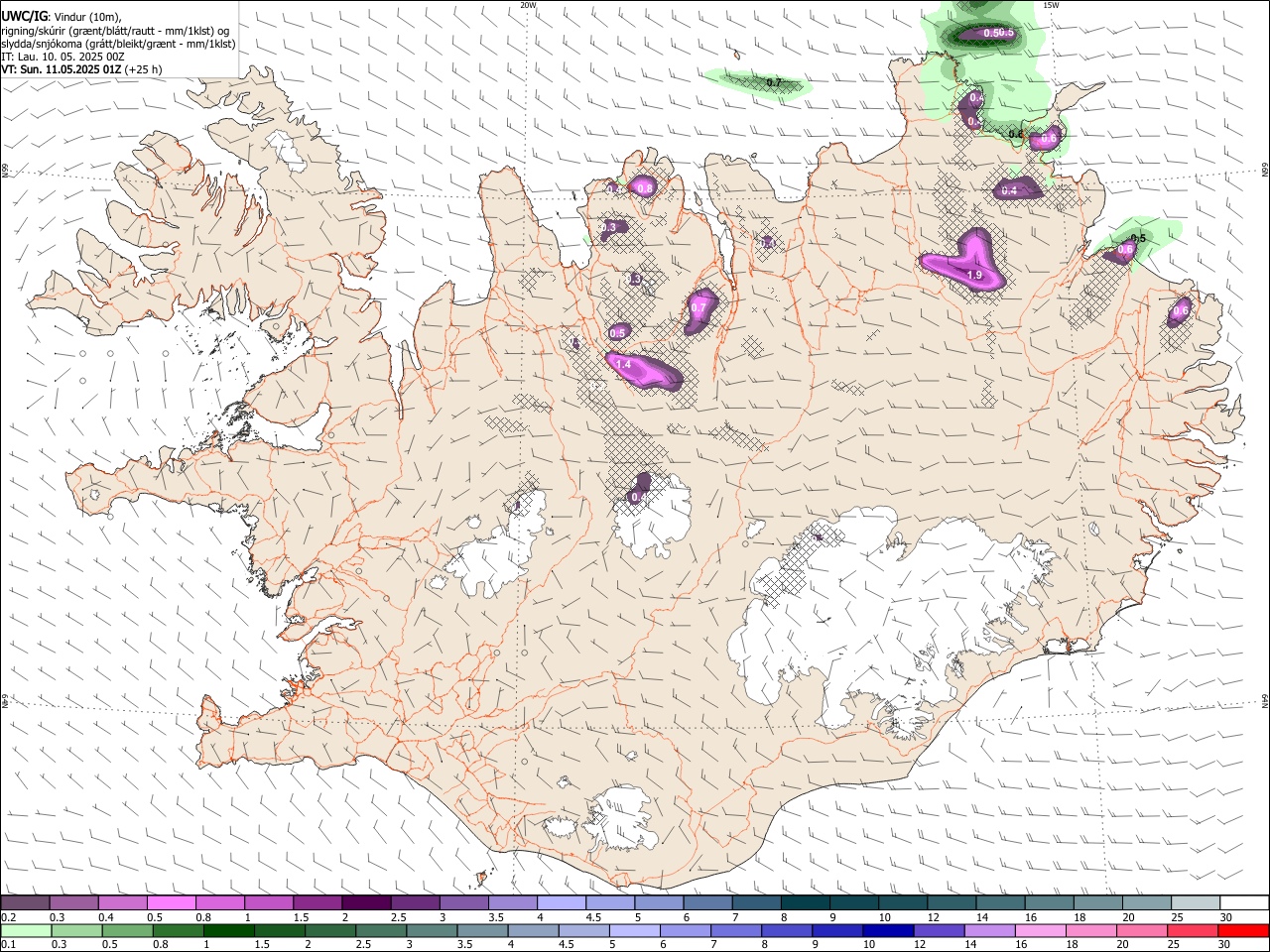This screenshot has height=952, width=1270.
Task: Click the 'UWC/IG: Vindur (10m)' title text
Action: click(61, 16)
